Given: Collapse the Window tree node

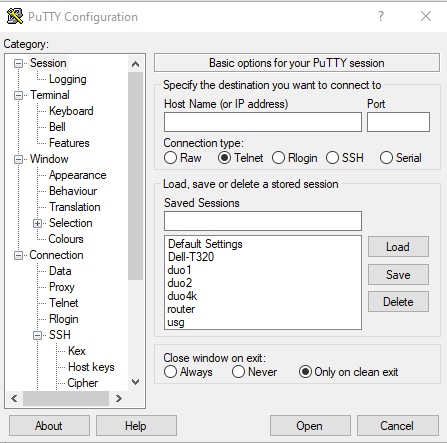Looking at the screenshot, I should pos(19,159).
